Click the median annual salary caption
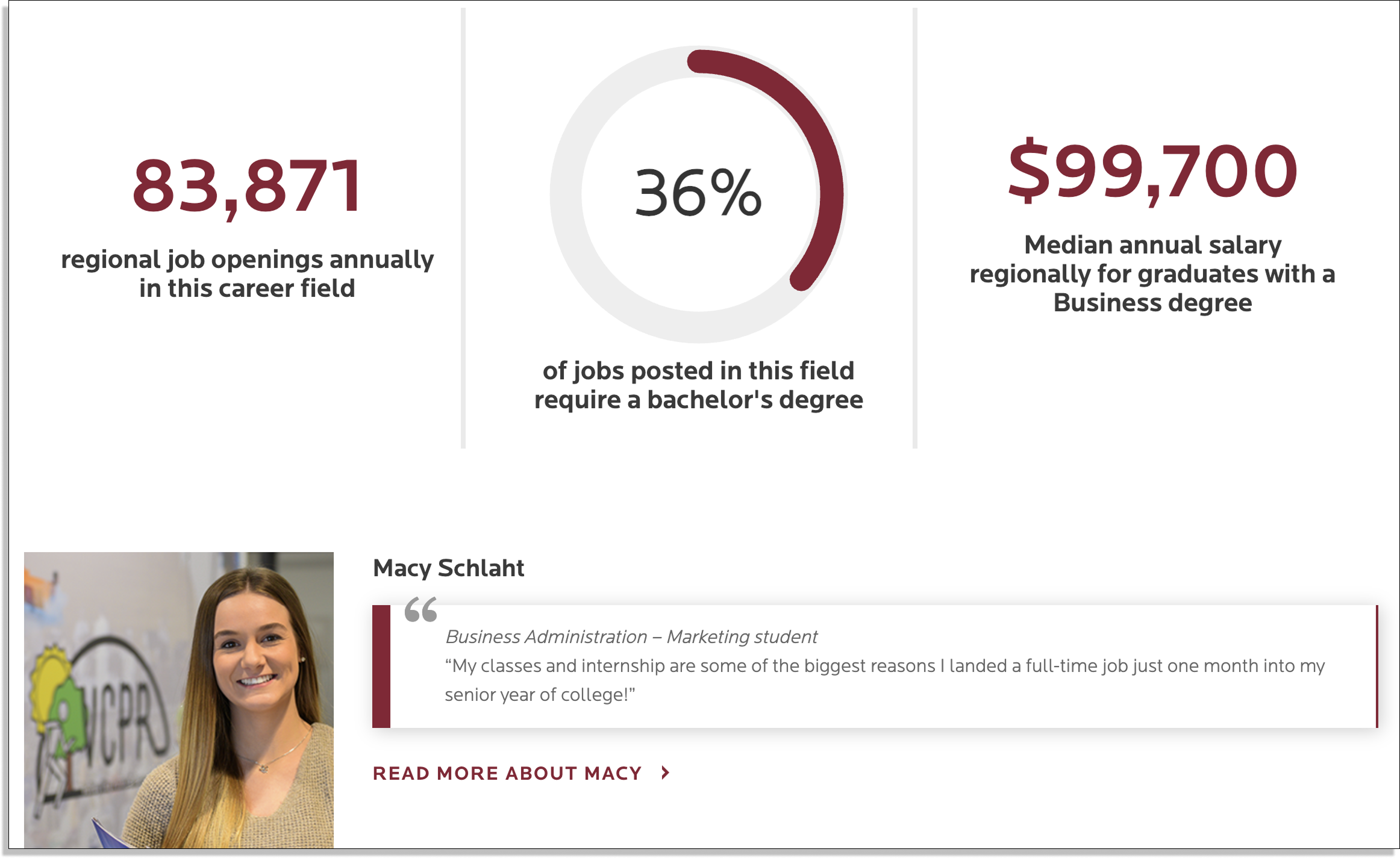Viewport: 1400px width, 858px height. [x=1152, y=274]
